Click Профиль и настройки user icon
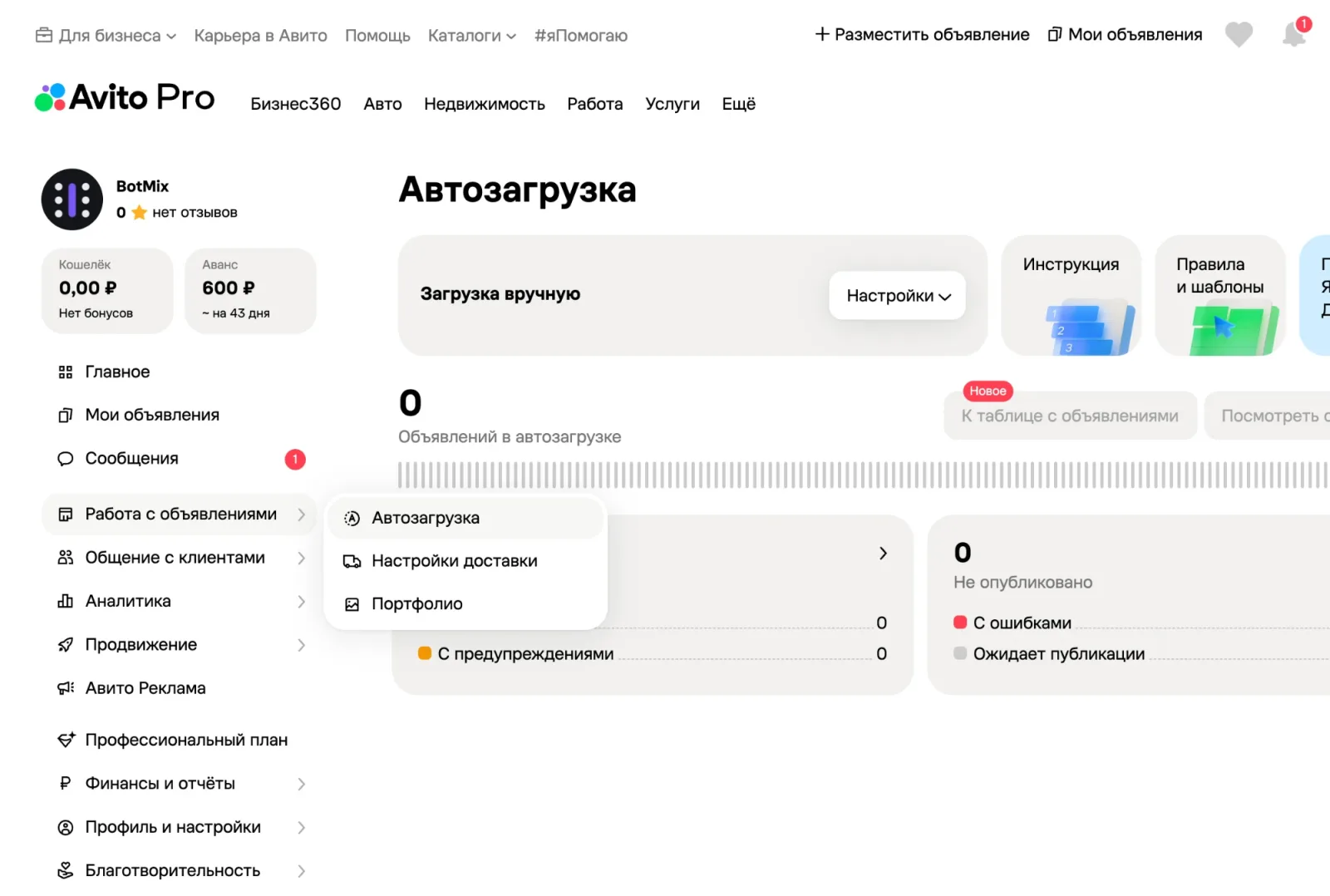Screen dimensions: 1330x896 (x=66, y=827)
